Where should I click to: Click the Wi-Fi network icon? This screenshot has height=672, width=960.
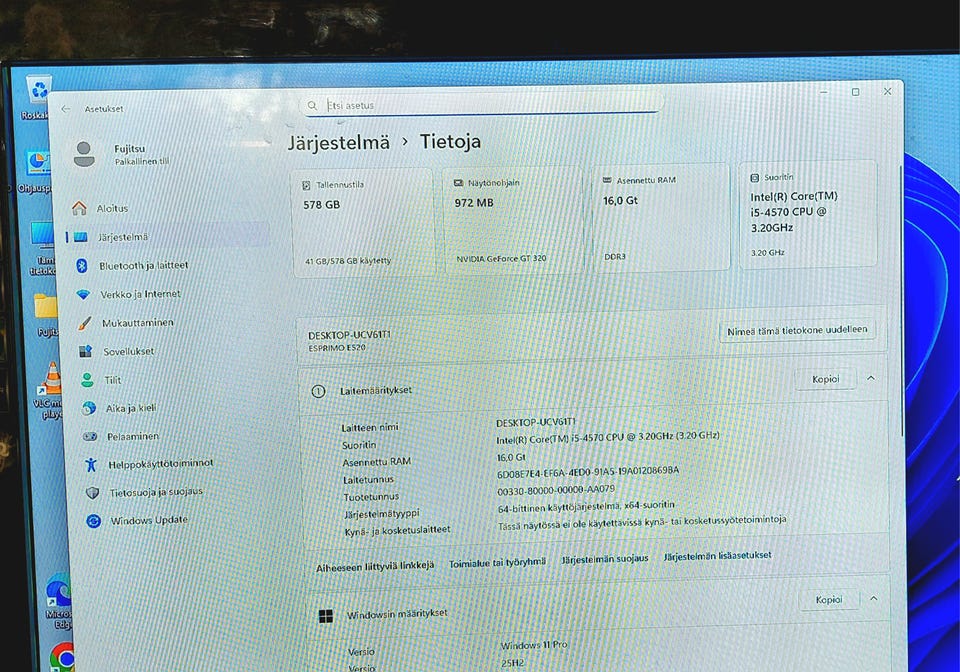[x=83, y=294]
